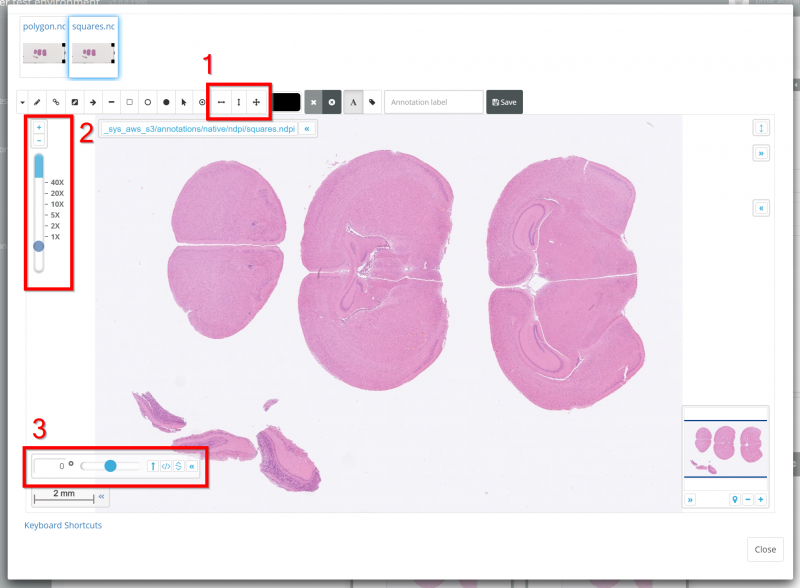Screen dimensions: 800x588
Task: Switch to the squares.nc image tab
Action: tap(93, 25)
